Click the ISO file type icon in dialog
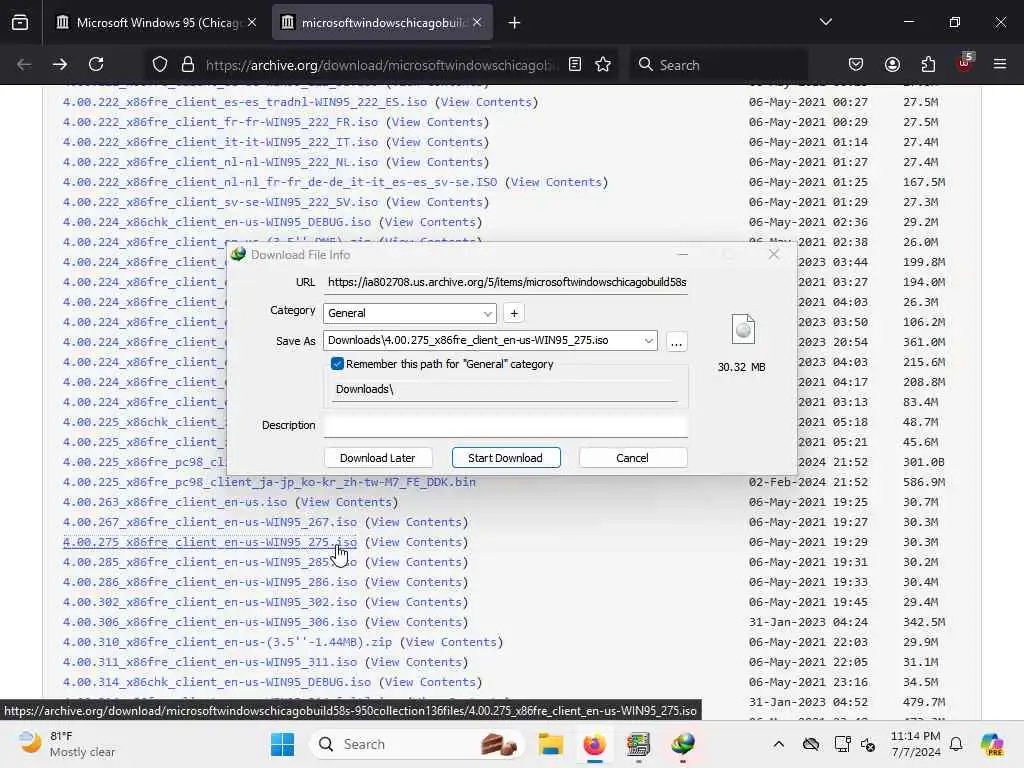The image size is (1024, 768). point(743,328)
